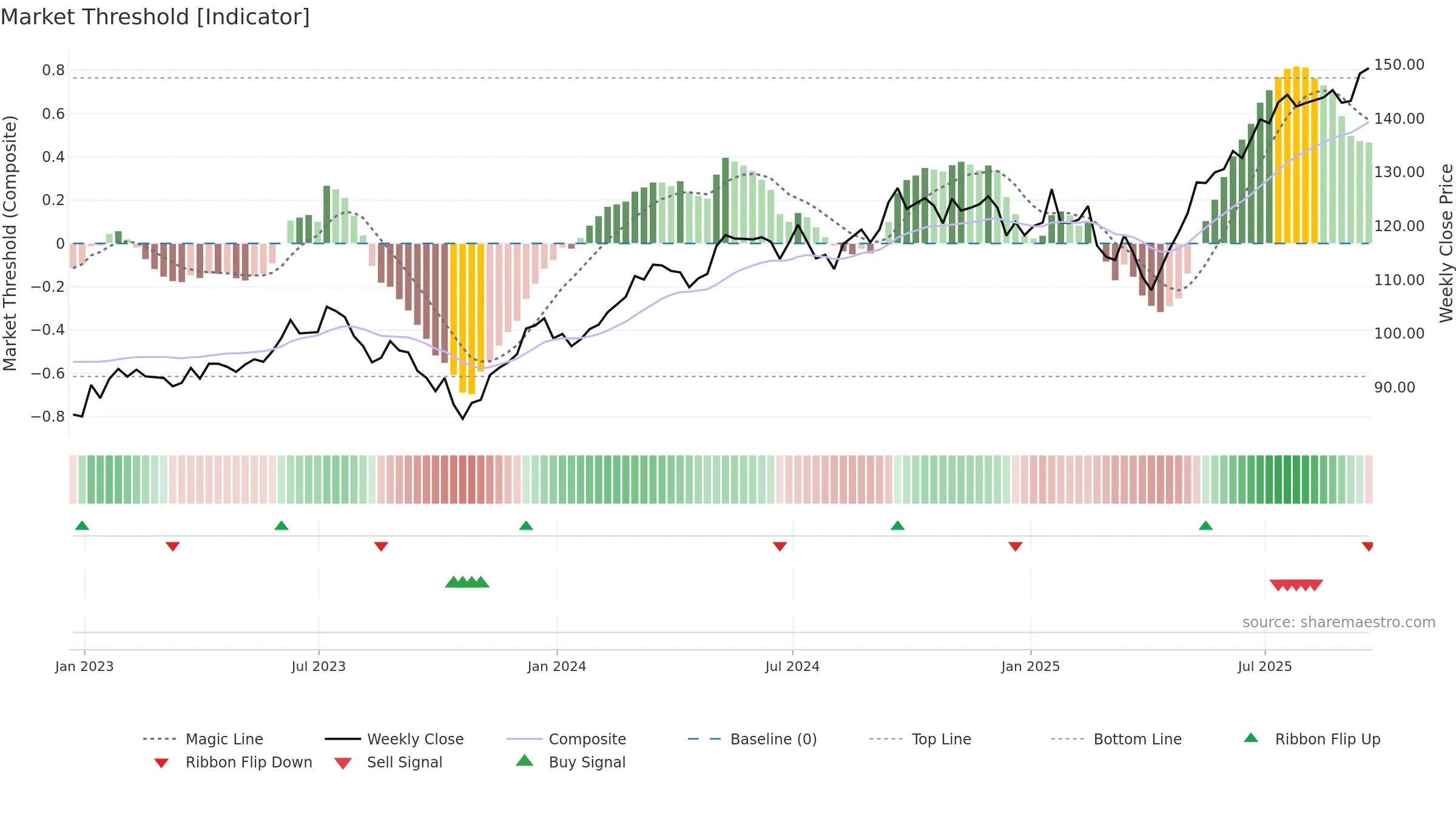Viewport: 1456px width, 819px height.
Task: Click the Jul 2023 x-axis label
Action: tap(318, 667)
